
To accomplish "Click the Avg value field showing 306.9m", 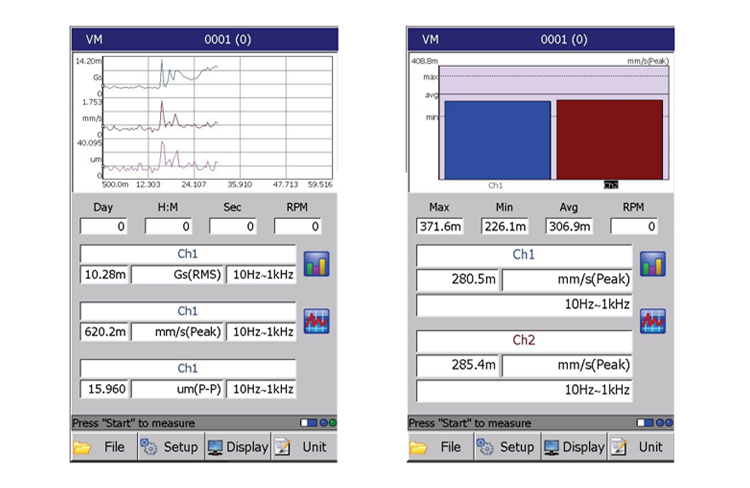I will (567, 227).
